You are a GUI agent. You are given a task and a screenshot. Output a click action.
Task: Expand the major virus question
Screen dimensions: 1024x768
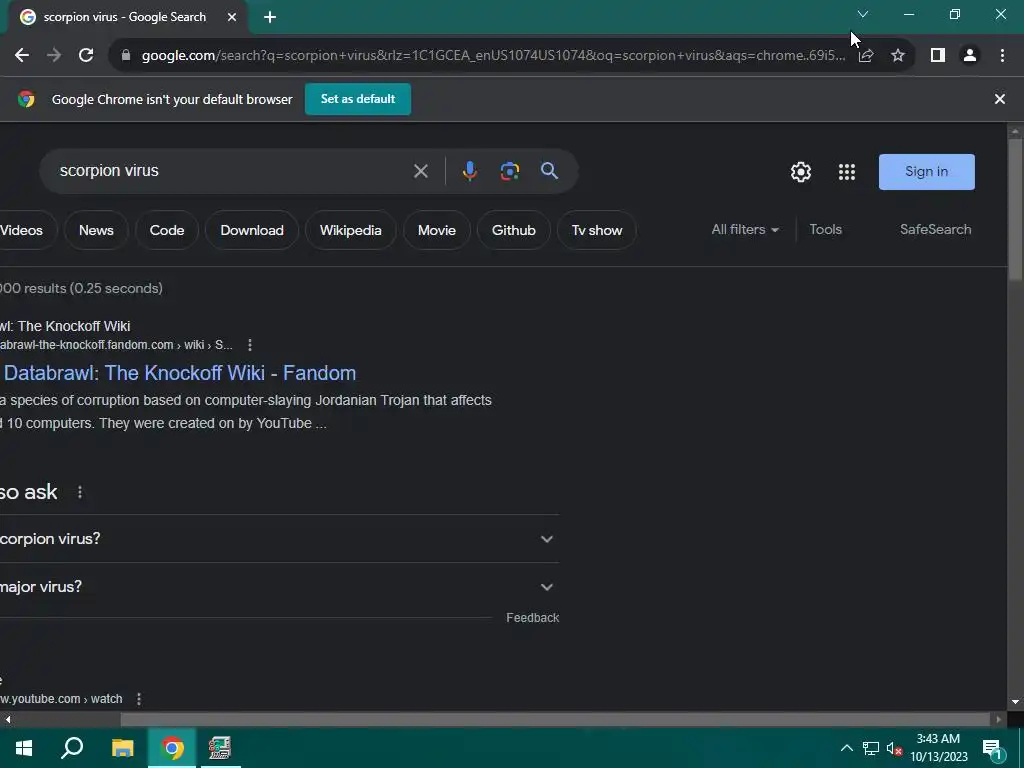280,586
